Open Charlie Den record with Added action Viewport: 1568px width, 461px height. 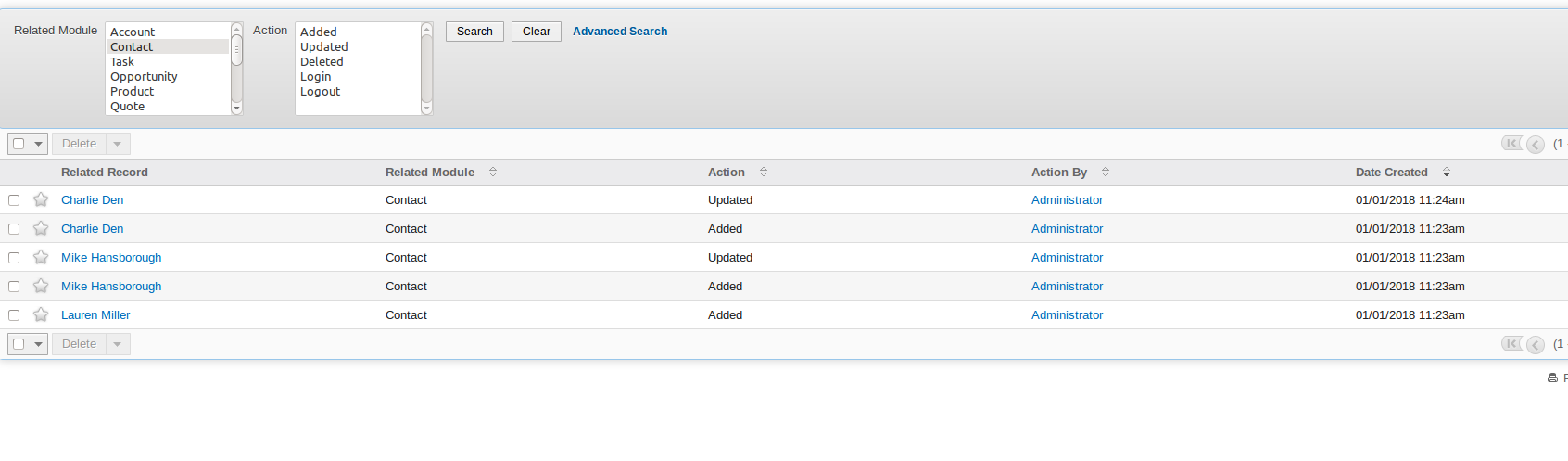tap(92, 228)
